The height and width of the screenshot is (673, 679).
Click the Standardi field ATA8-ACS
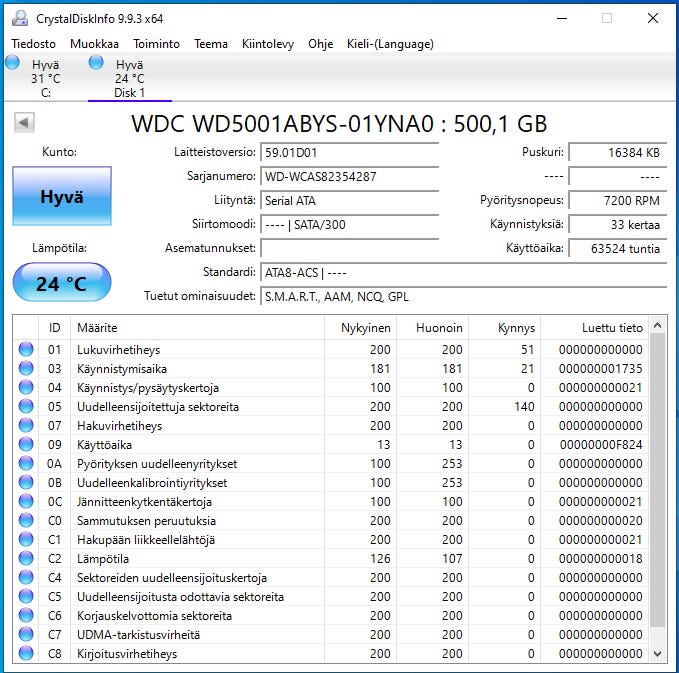pos(463,272)
